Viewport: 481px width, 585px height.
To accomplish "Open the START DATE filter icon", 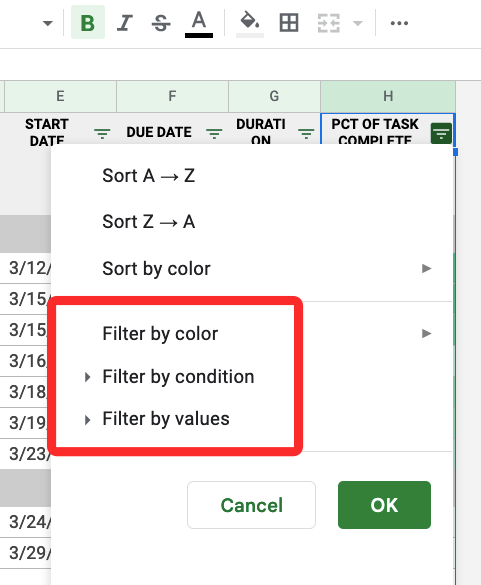I will (x=102, y=133).
